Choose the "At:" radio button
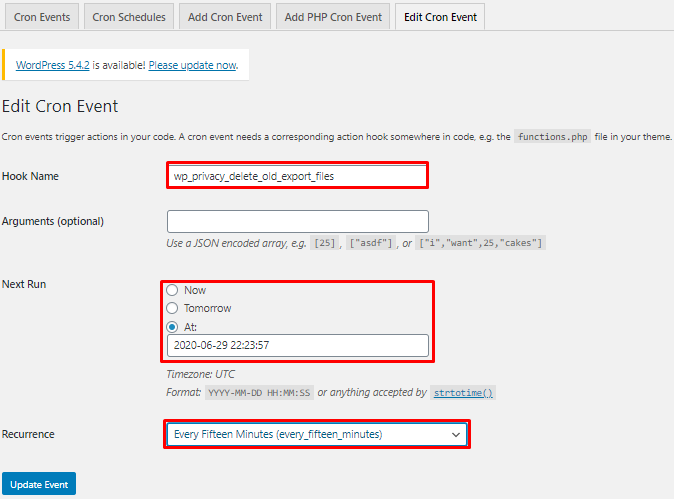This screenshot has width=674, height=499. [x=173, y=326]
